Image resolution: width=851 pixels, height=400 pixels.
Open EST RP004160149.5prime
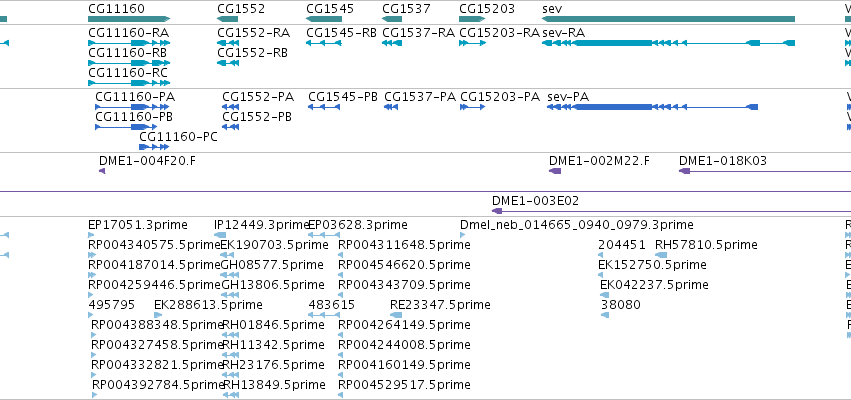click(340, 376)
